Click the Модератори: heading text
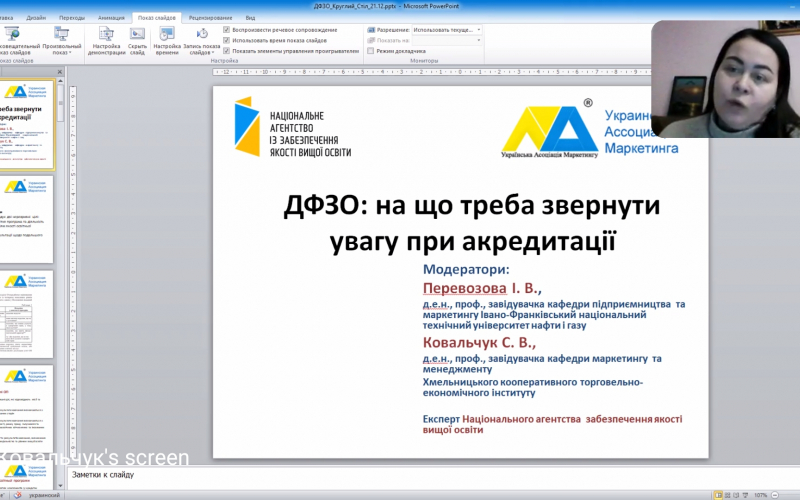 pyautogui.click(x=466, y=269)
